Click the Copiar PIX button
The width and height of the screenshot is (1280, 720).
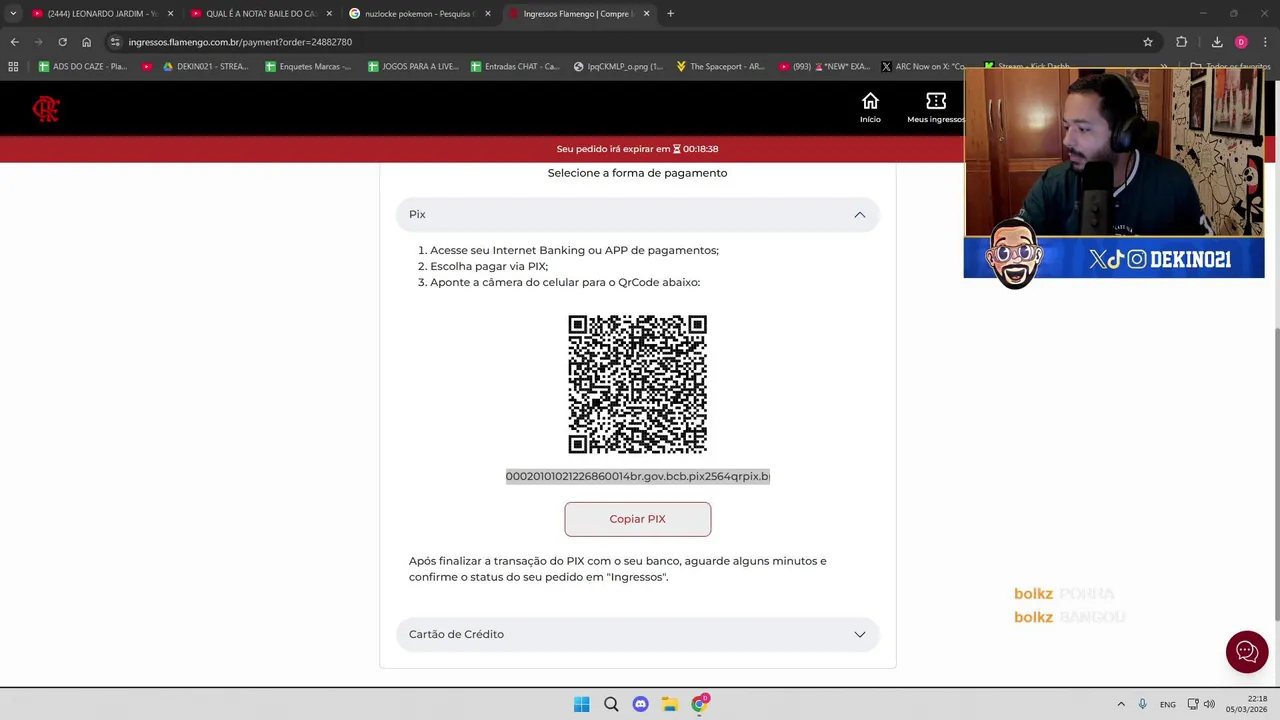point(637,519)
